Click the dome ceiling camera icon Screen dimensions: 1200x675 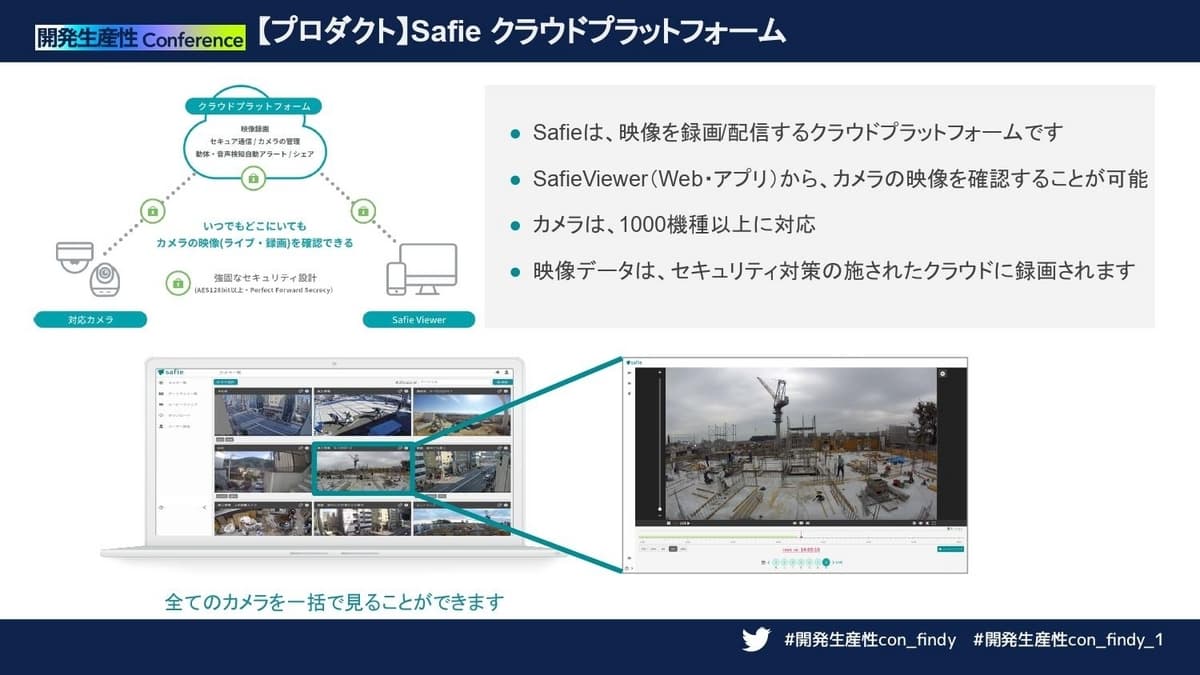pyautogui.click(x=75, y=256)
